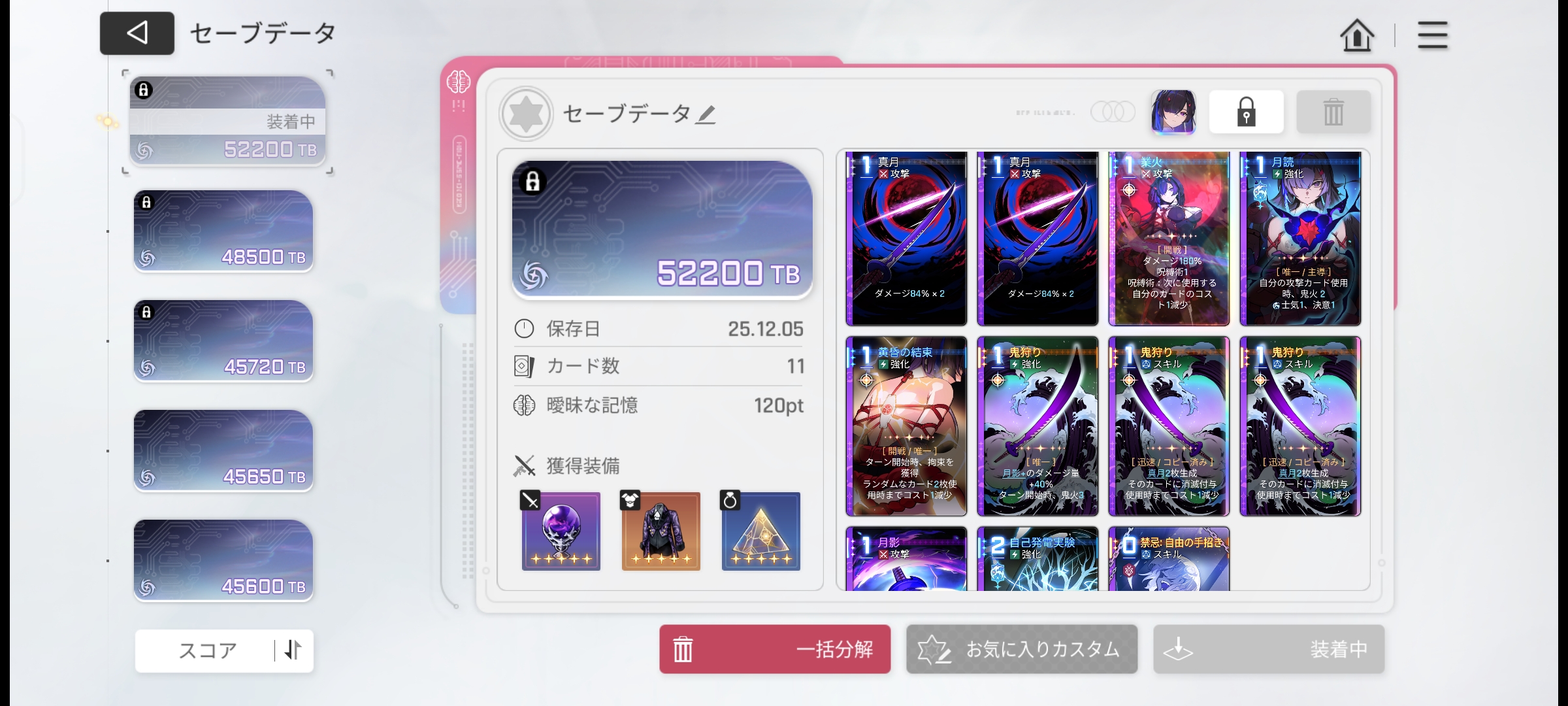Click the 一括分解 button
1568x706 pixels.
click(775, 649)
